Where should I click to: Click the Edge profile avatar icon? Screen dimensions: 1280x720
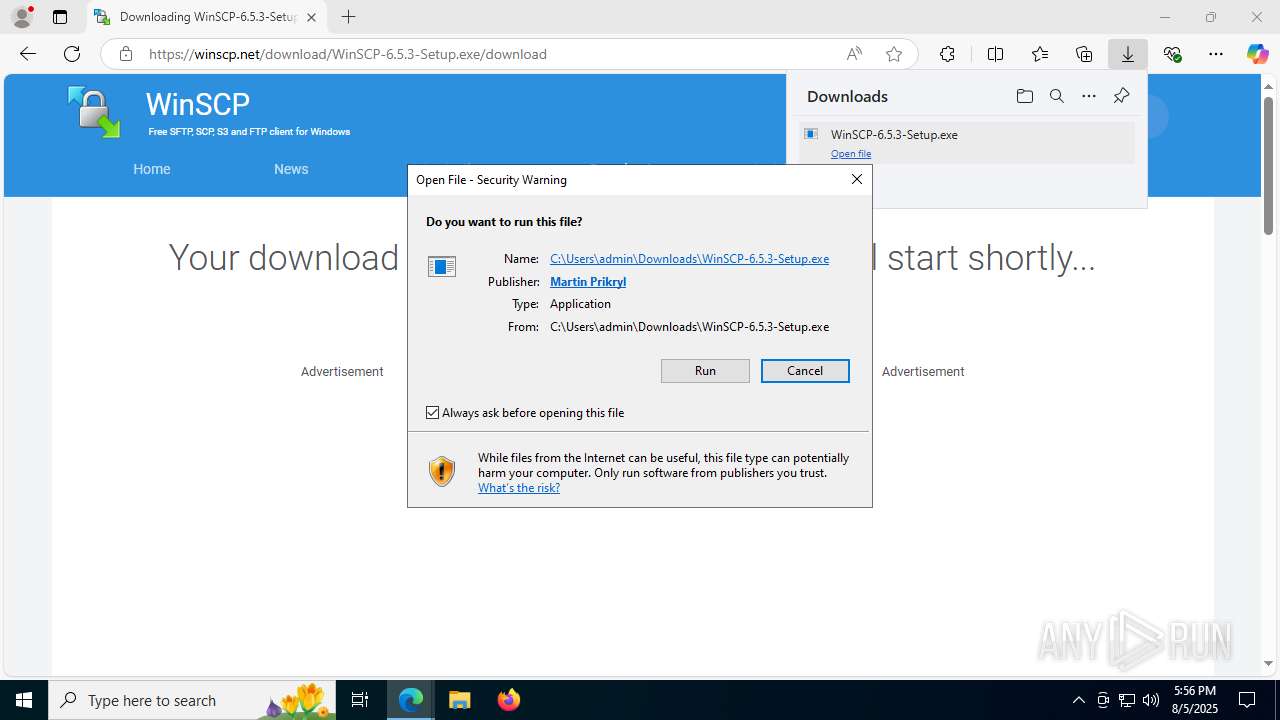click(x=22, y=17)
